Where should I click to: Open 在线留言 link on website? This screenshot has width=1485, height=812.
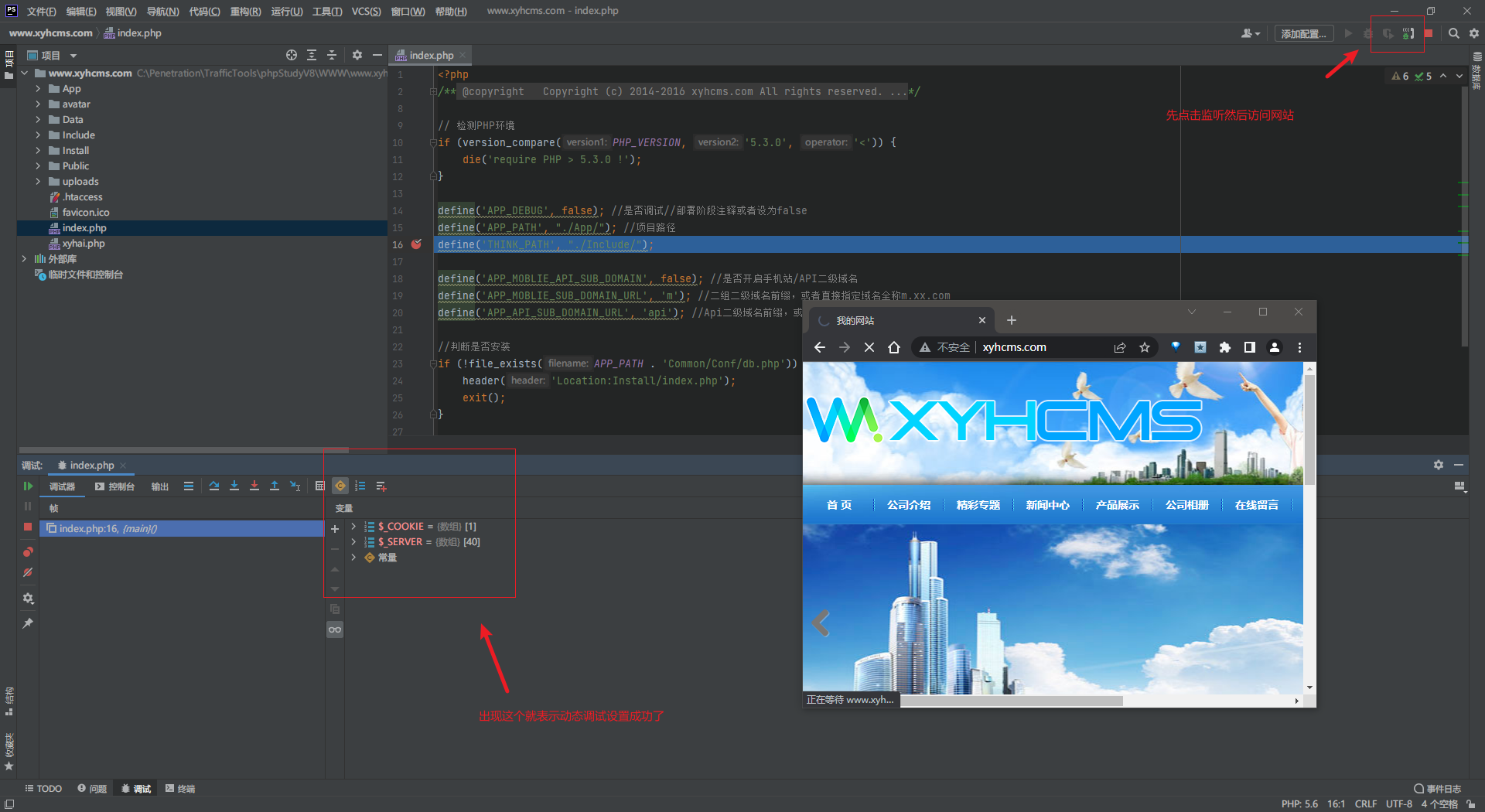(x=1257, y=505)
